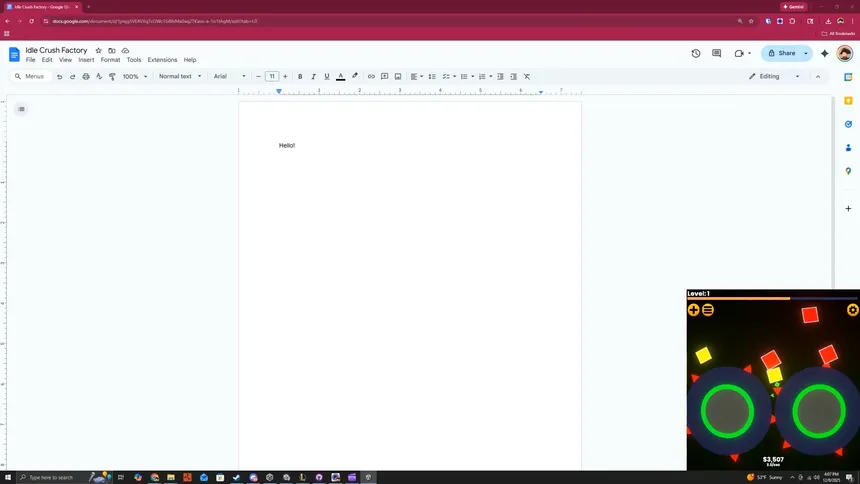The height and width of the screenshot is (484, 860).
Task: Star the Idle Crush Factory document
Action: (98, 50)
